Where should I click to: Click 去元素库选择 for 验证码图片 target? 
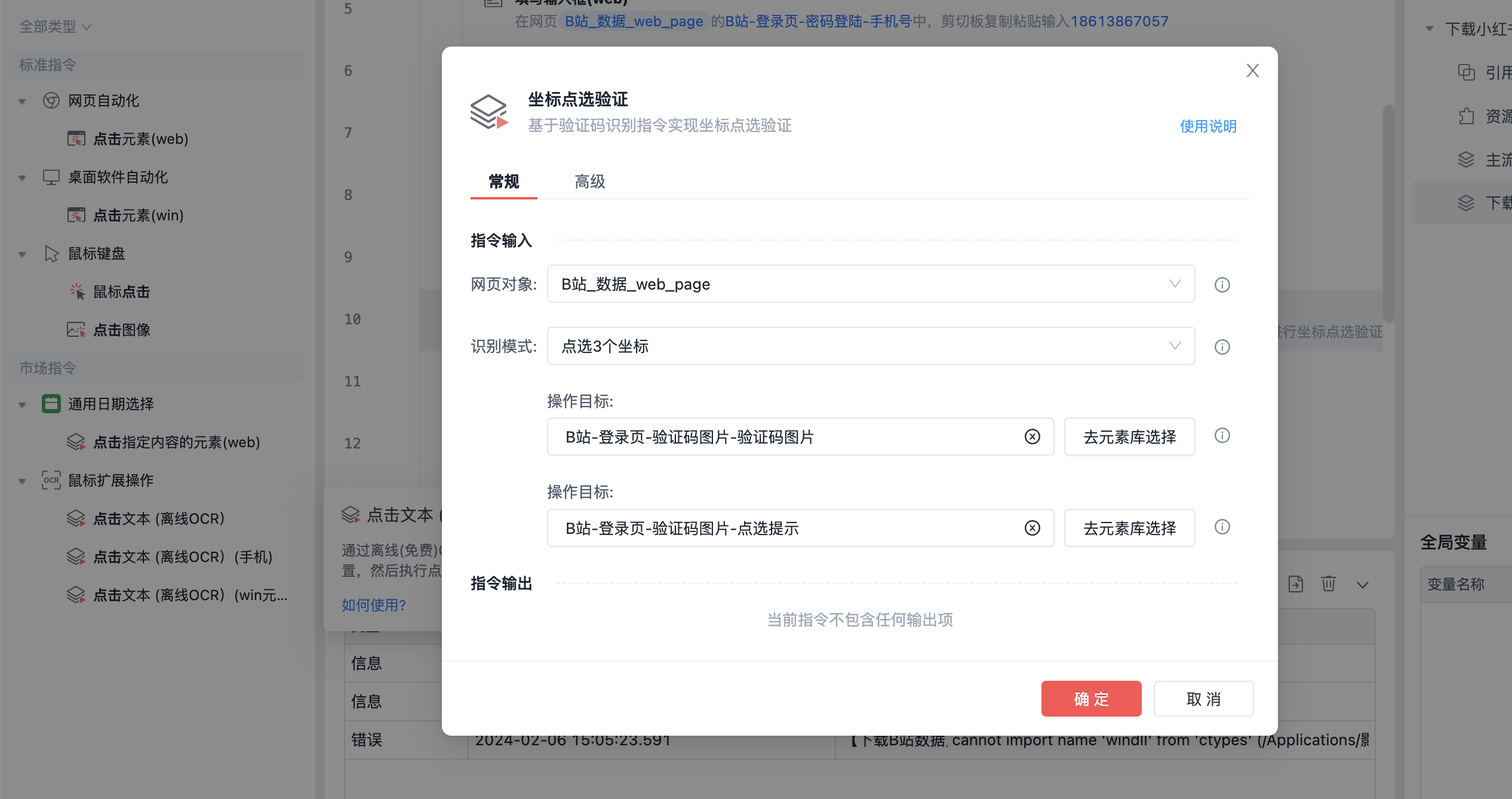pos(1129,437)
